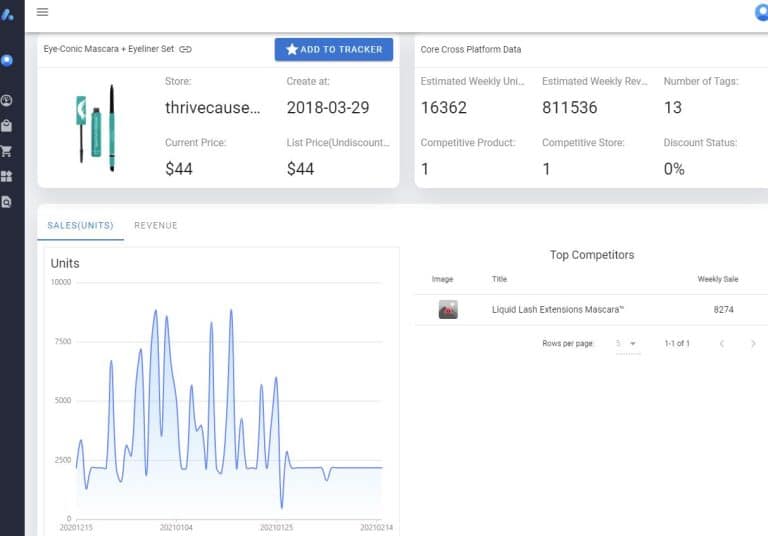Click the competitor product thumbnail image
Screen dimensions: 768x536
[448, 310]
